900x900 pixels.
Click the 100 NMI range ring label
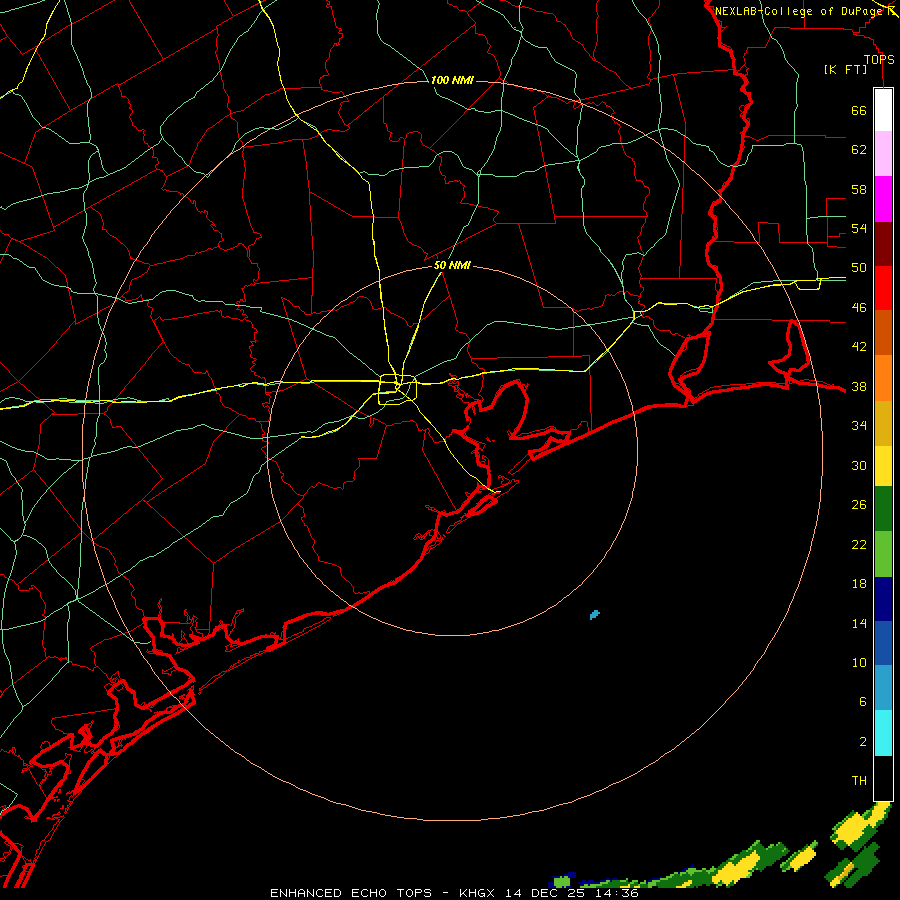pos(452,80)
